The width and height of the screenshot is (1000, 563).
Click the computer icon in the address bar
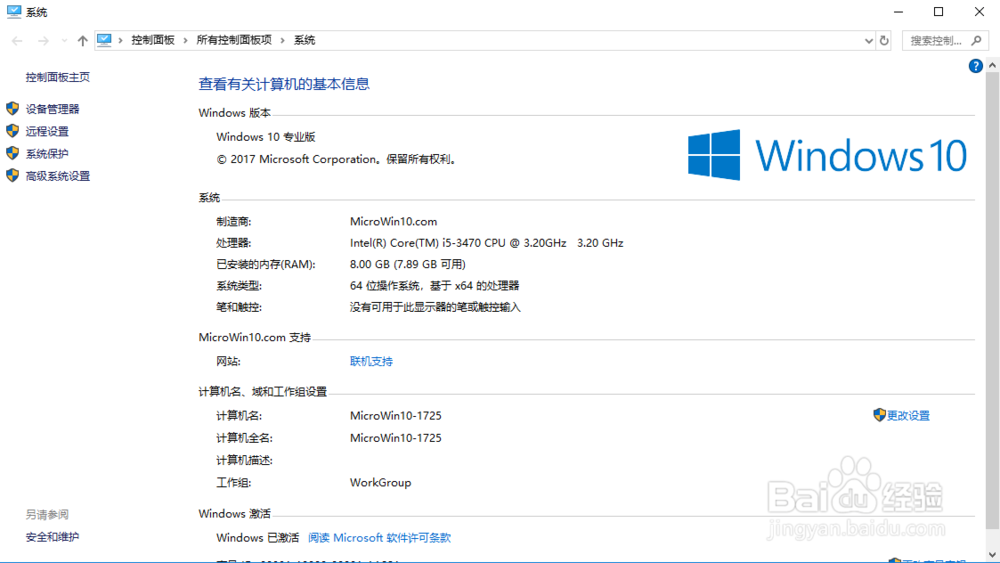[104, 40]
